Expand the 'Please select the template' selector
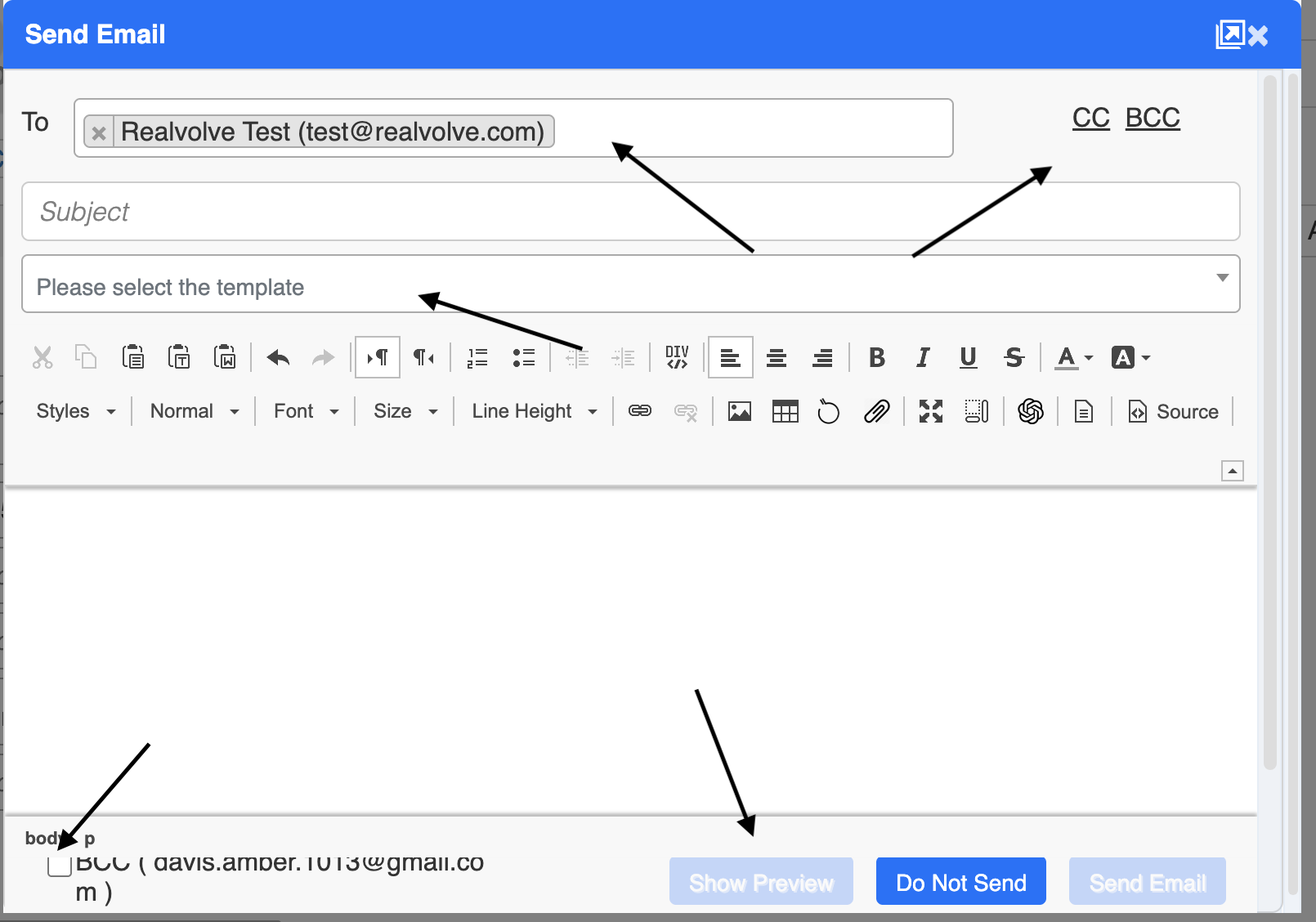This screenshot has width=1316, height=922. pos(1221,284)
